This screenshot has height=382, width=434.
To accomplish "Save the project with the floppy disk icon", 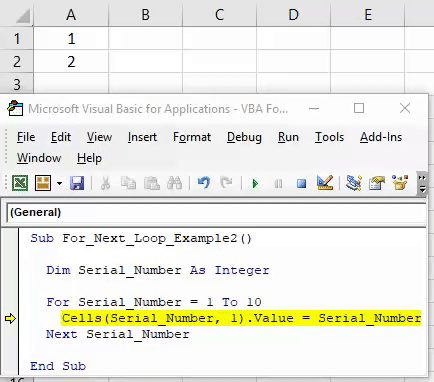I will (77, 183).
